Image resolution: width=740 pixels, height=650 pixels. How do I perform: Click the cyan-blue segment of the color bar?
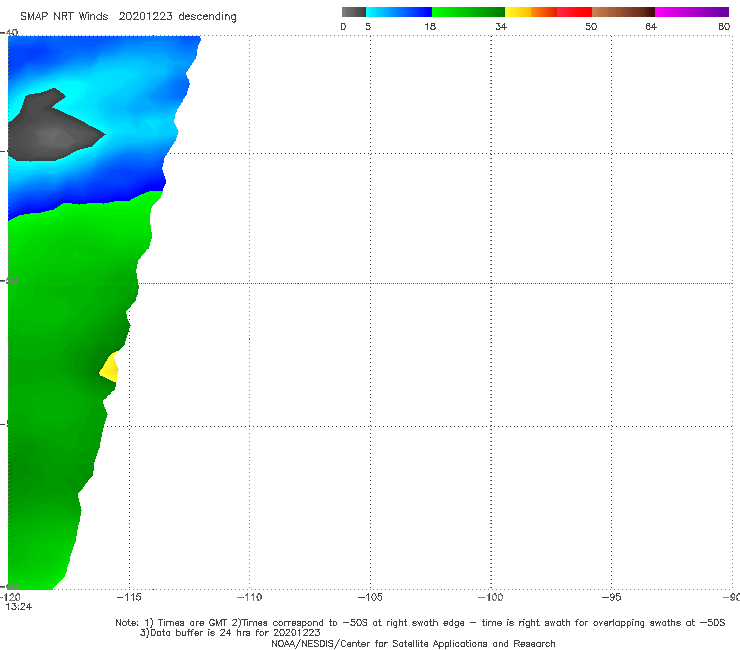[x=399, y=12]
